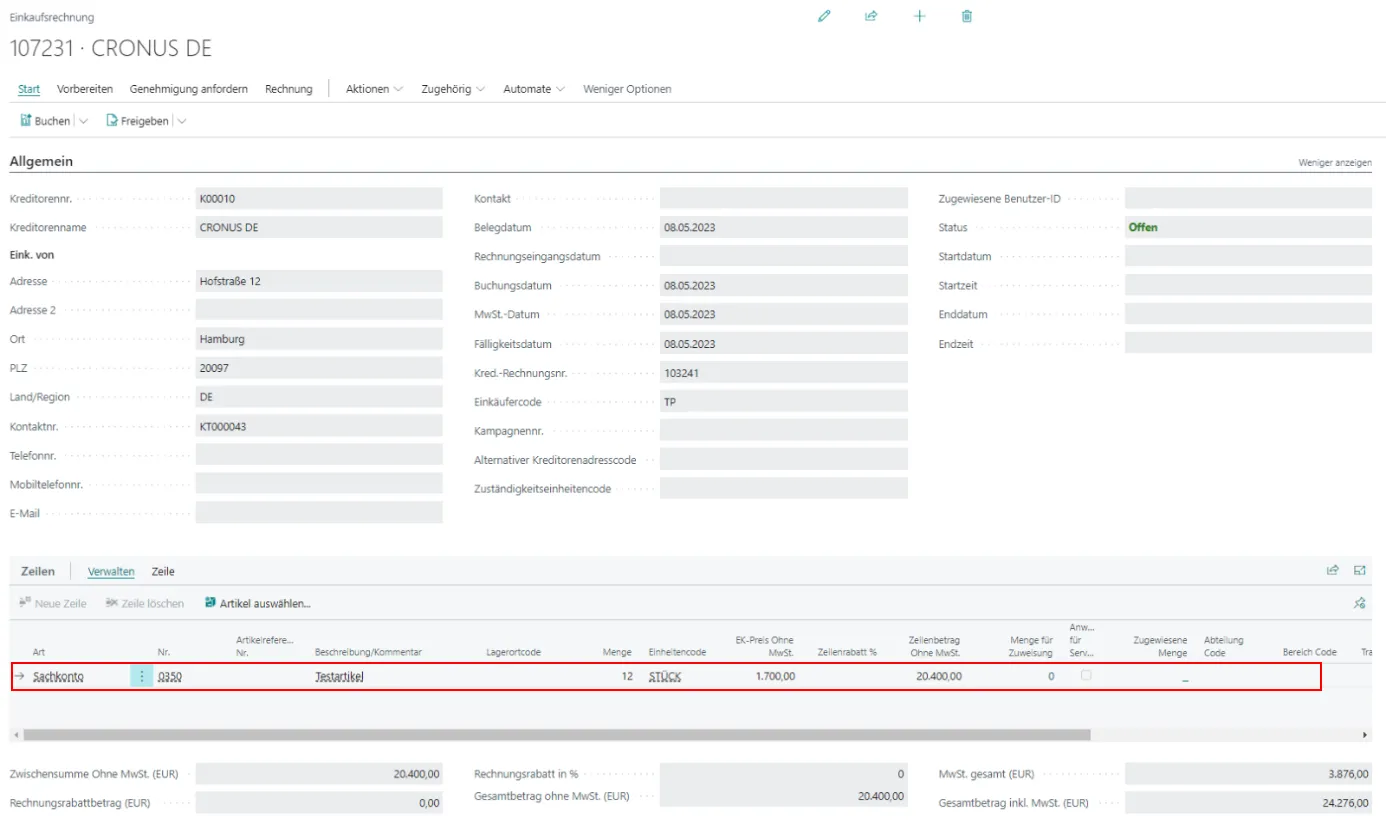Click the Fälligkeitsdatum field
Viewport: 1386px width, 835px height.
[x=784, y=344]
